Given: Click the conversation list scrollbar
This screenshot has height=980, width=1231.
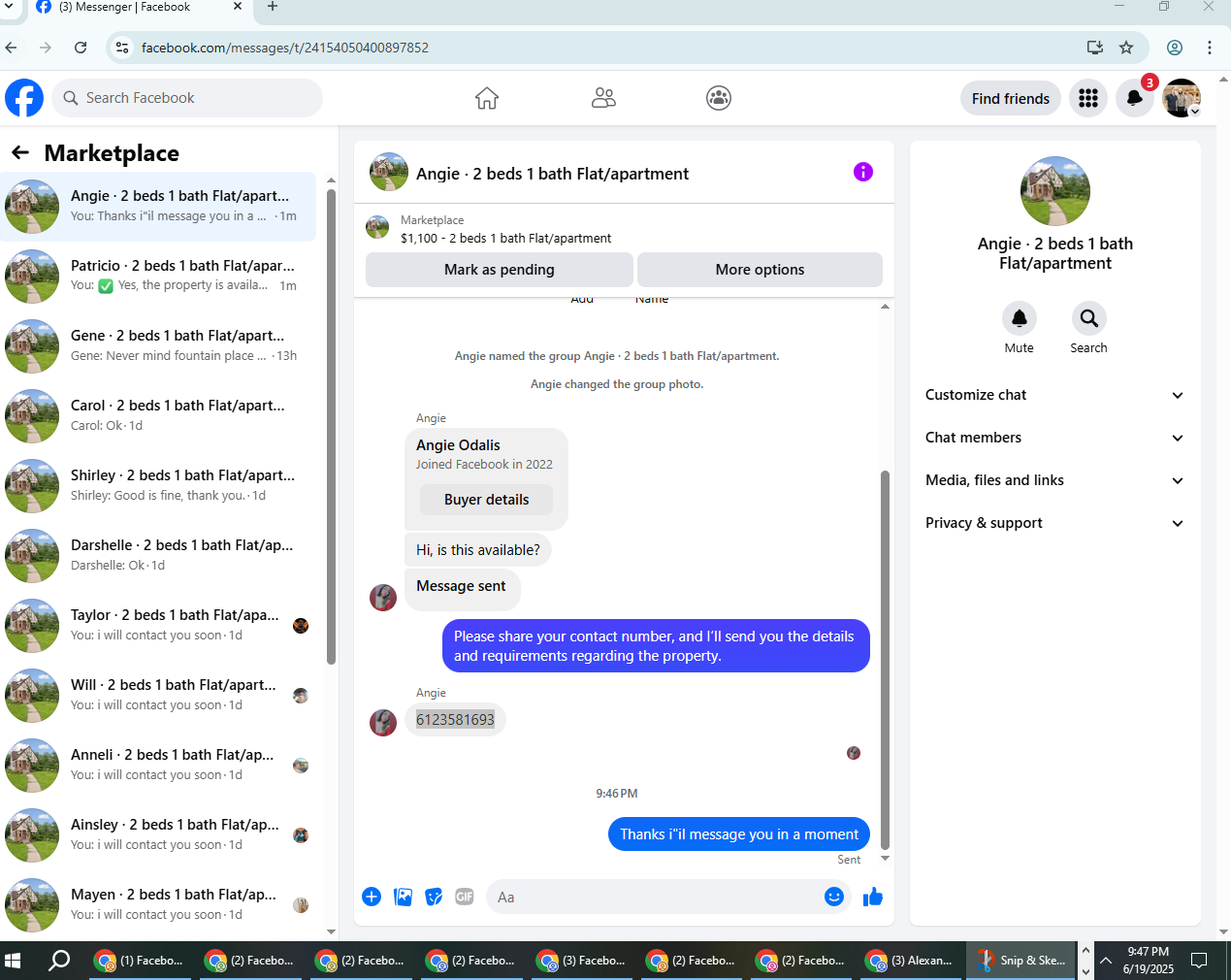Looking at the screenshot, I should (x=331, y=427).
